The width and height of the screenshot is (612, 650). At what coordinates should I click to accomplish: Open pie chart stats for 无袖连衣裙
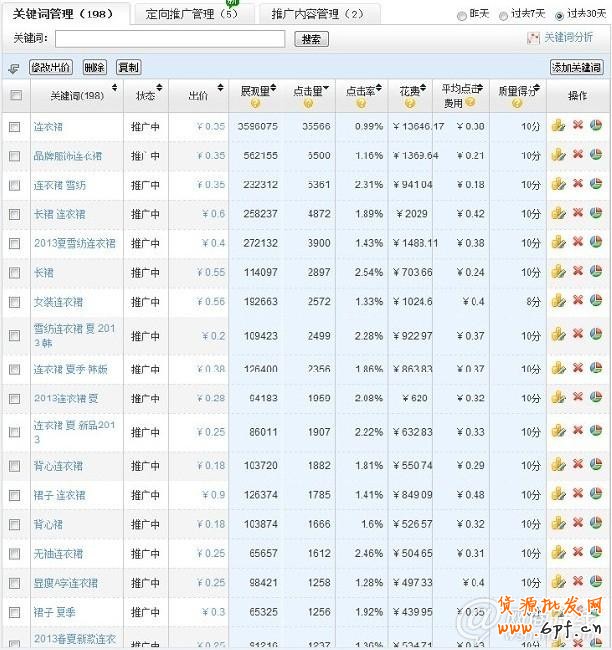point(596,554)
